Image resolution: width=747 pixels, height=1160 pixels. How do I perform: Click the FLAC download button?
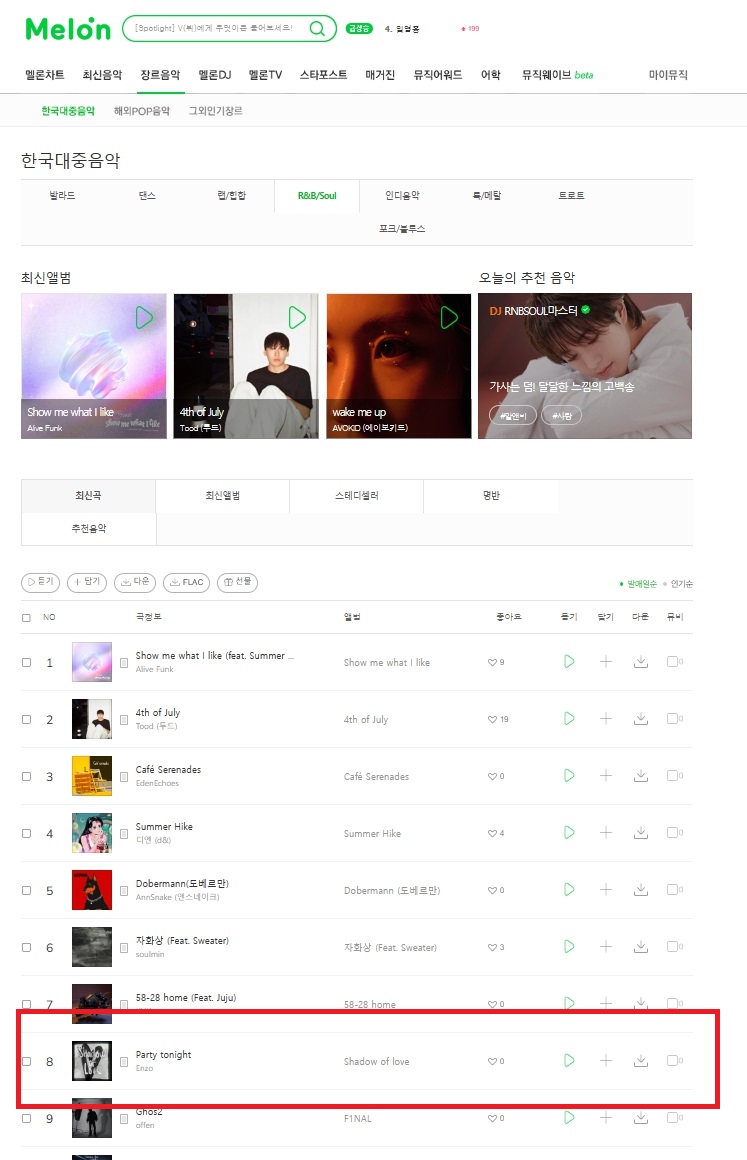[x=186, y=582]
